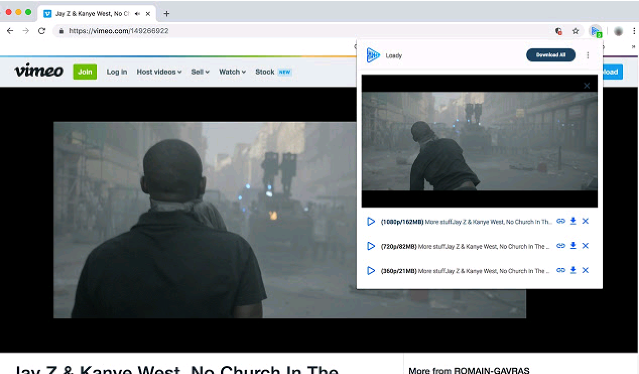Copy link for the 1080p/162MB video
Screen dimensions: 639x374
coord(561,221)
